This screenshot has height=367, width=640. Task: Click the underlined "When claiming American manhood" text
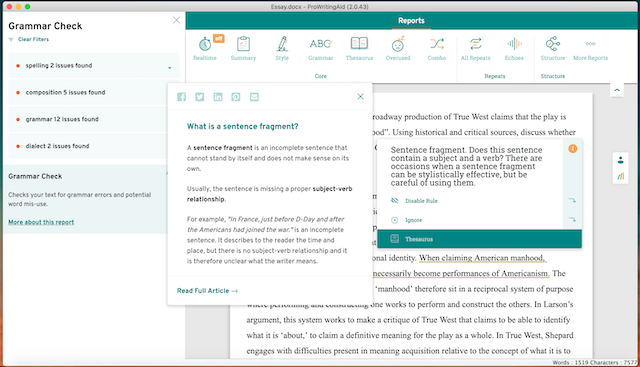click(482, 258)
